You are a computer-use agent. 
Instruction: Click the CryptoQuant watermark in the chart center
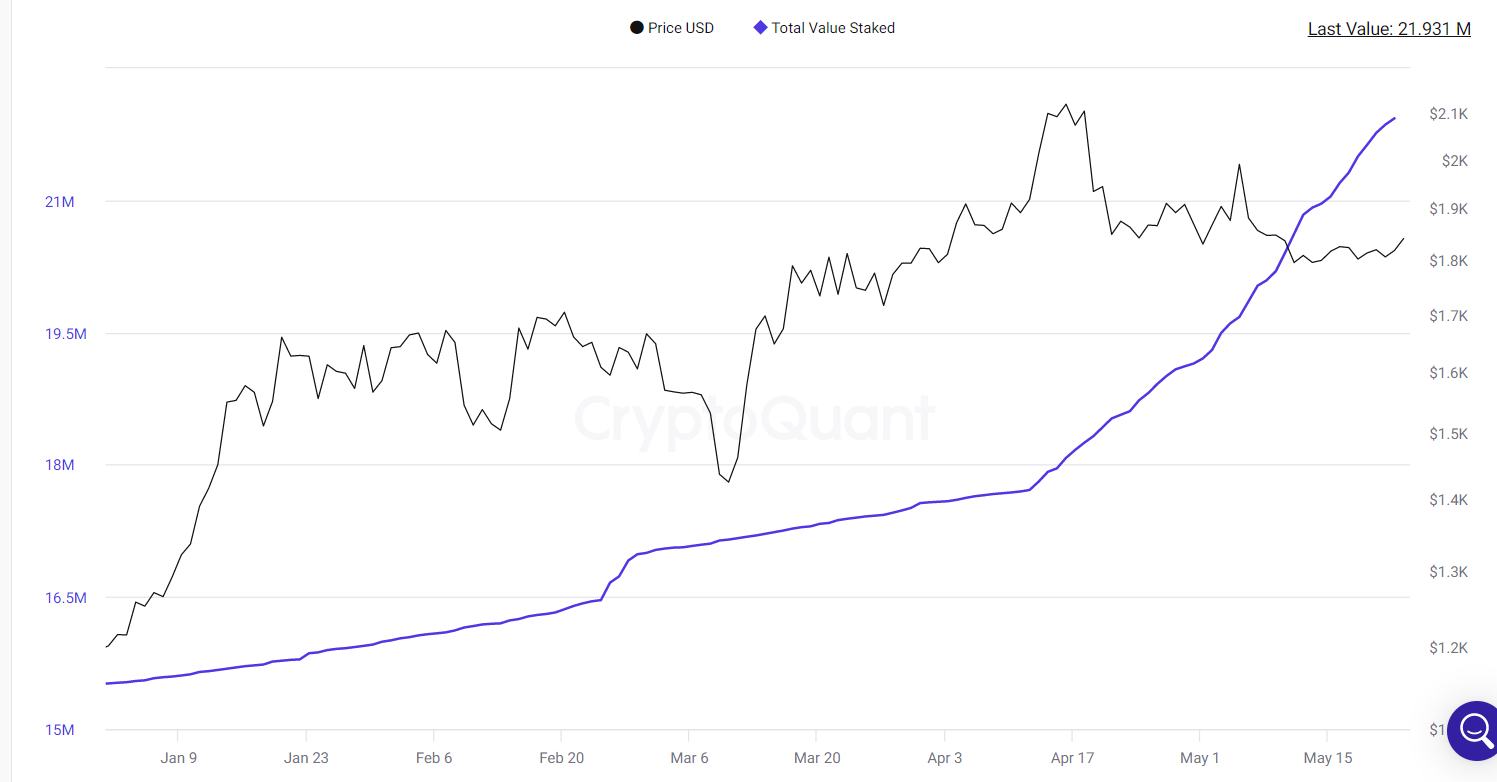755,418
